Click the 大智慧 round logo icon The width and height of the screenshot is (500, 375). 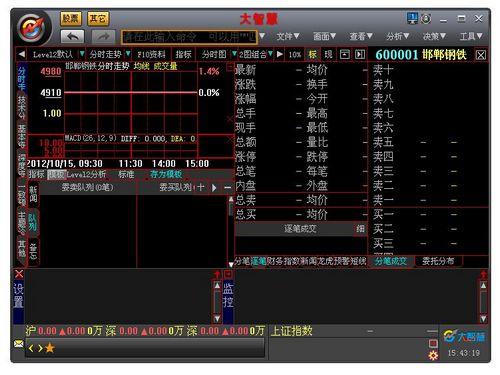tap(34, 28)
